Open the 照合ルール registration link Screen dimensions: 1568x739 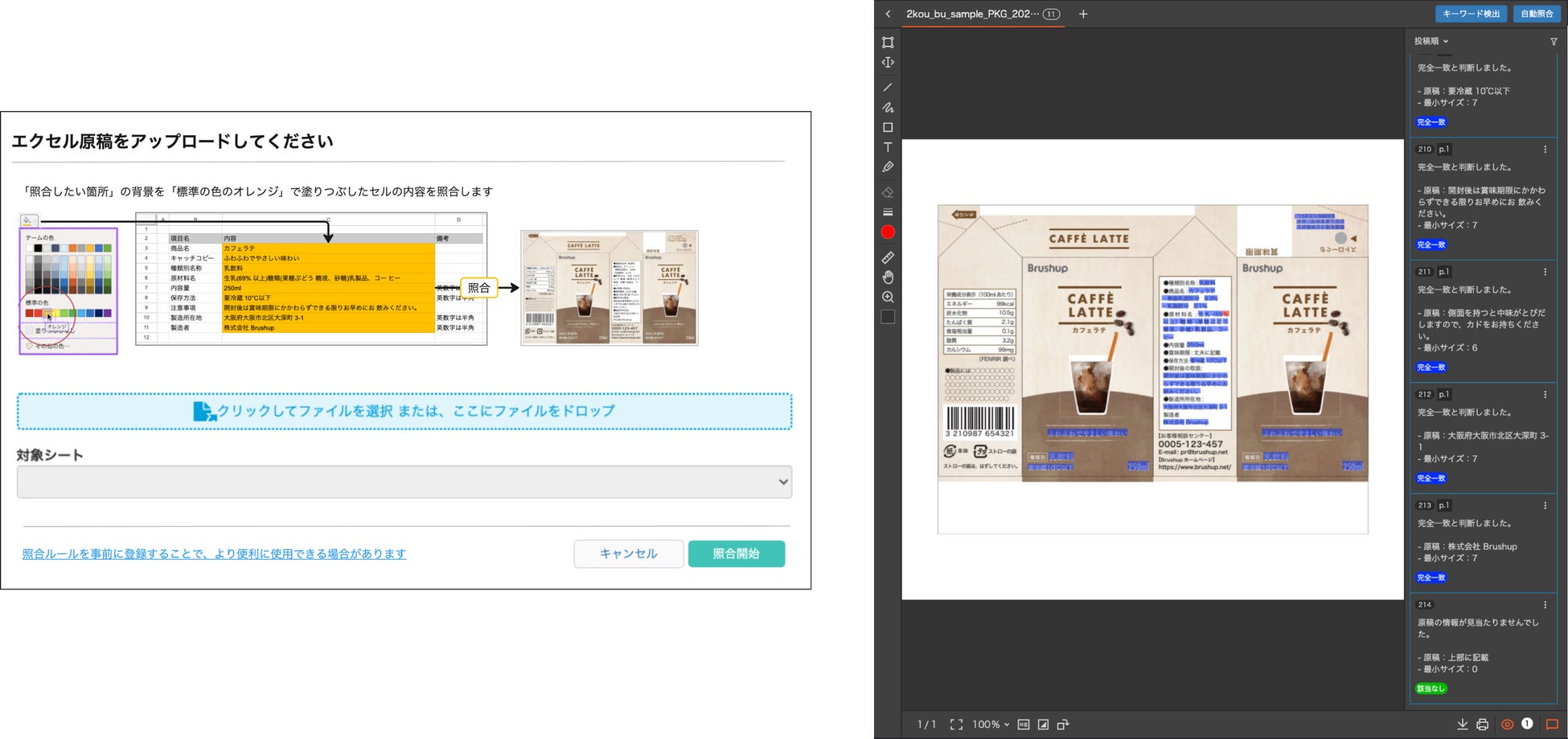[x=214, y=554]
